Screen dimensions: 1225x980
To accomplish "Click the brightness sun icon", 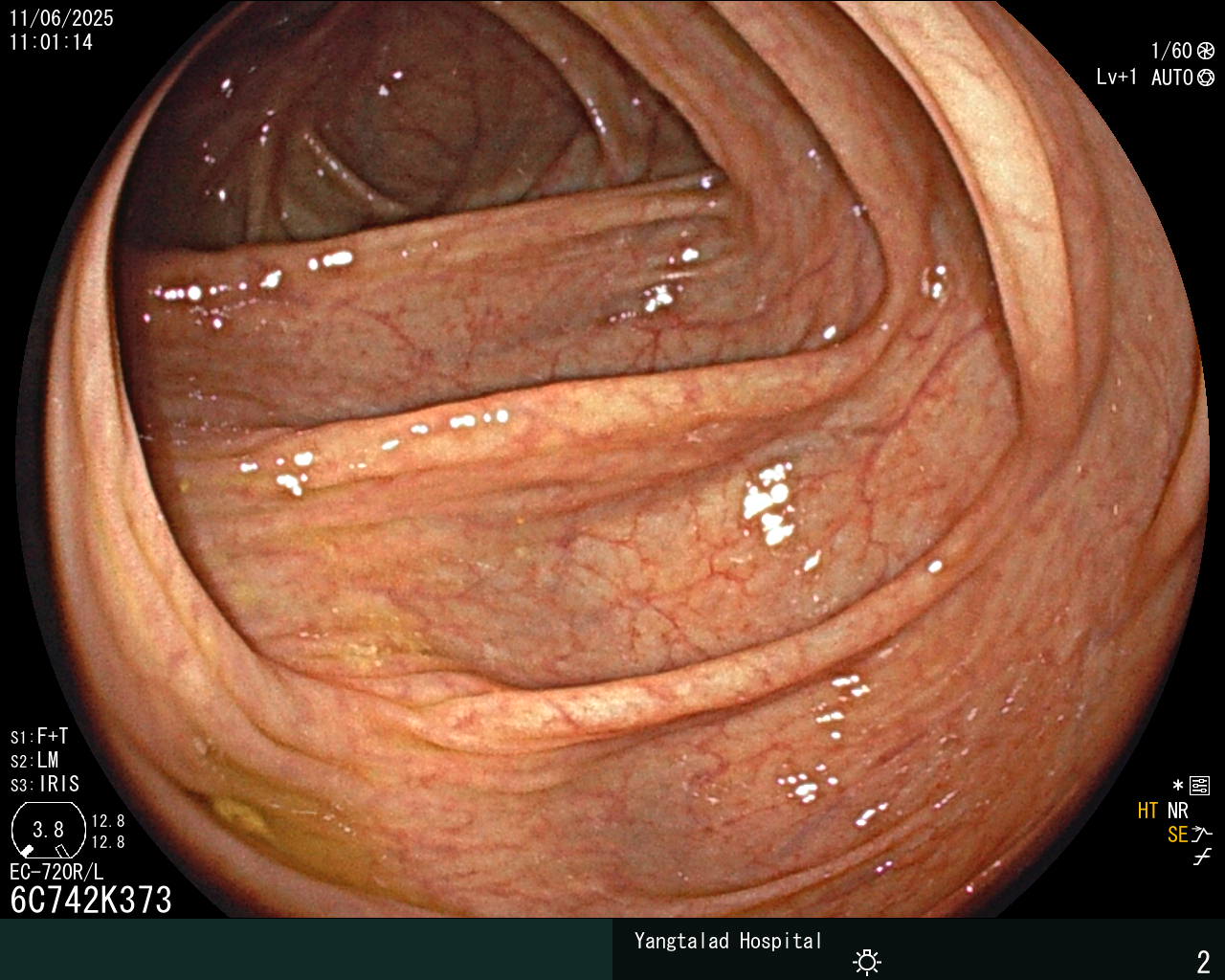I will click(867, 962).
